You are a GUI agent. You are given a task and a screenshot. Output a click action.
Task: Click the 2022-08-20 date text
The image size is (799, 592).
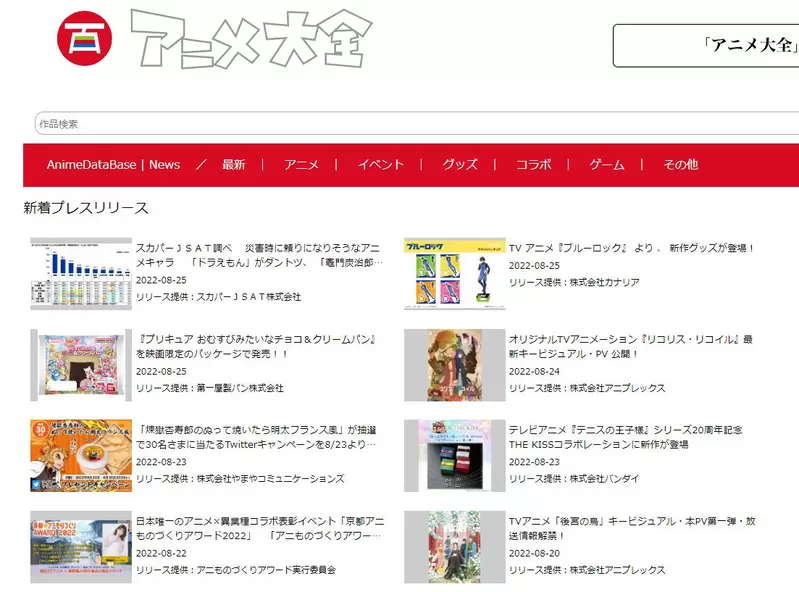[x=534, y=553]
